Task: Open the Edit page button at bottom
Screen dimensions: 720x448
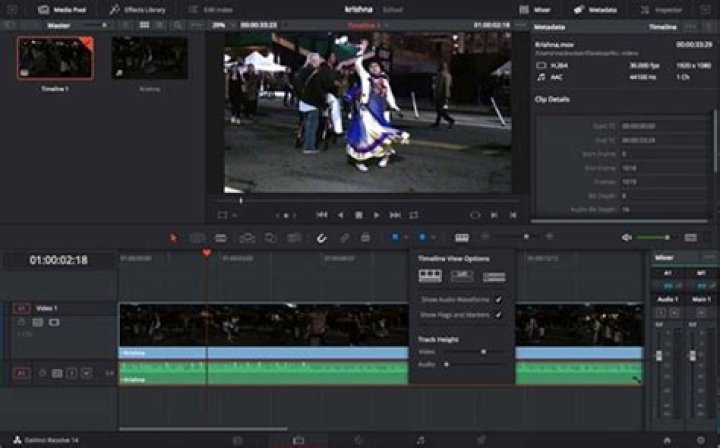Action: point(298,441)
